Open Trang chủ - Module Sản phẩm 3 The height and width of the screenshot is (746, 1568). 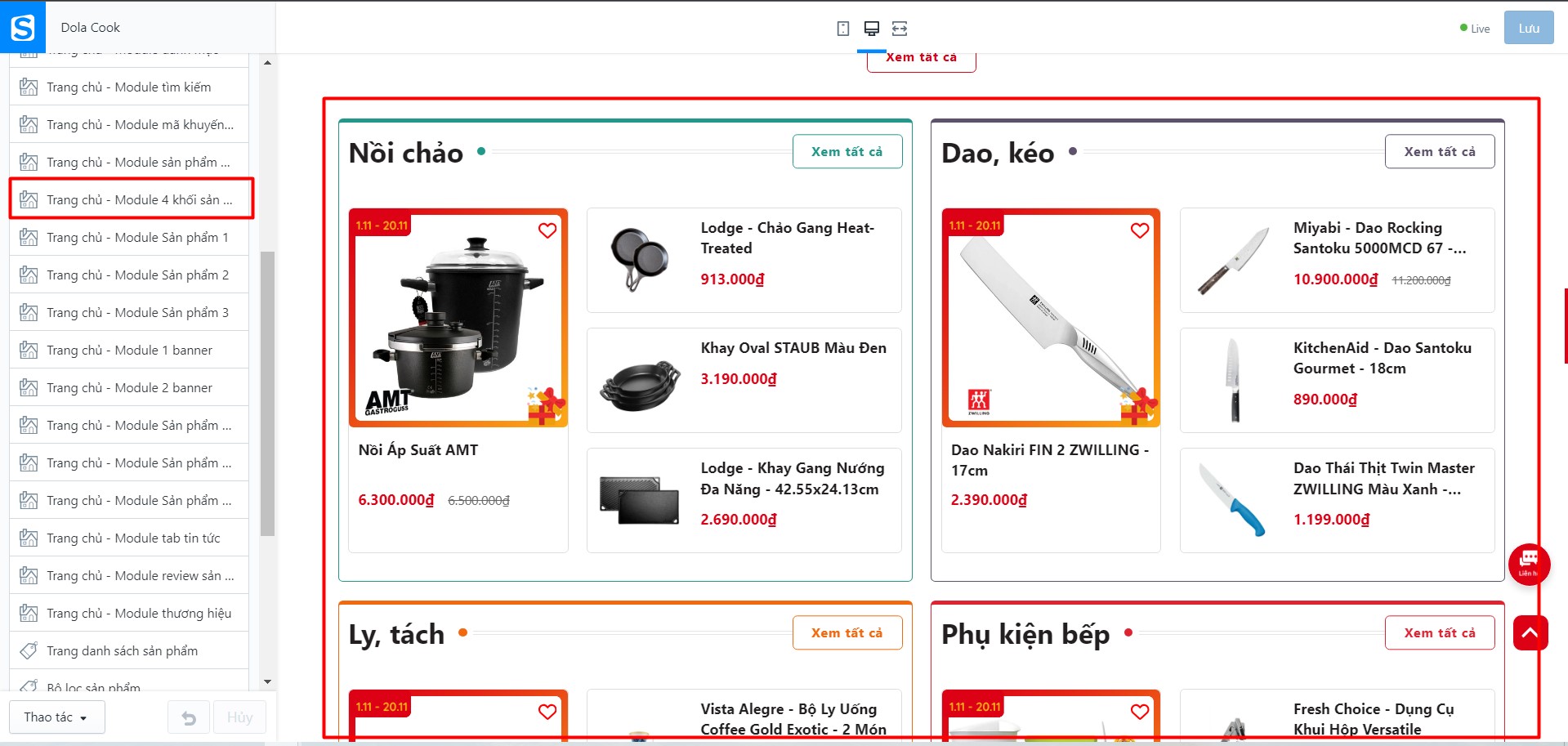(x=129, y=312)
